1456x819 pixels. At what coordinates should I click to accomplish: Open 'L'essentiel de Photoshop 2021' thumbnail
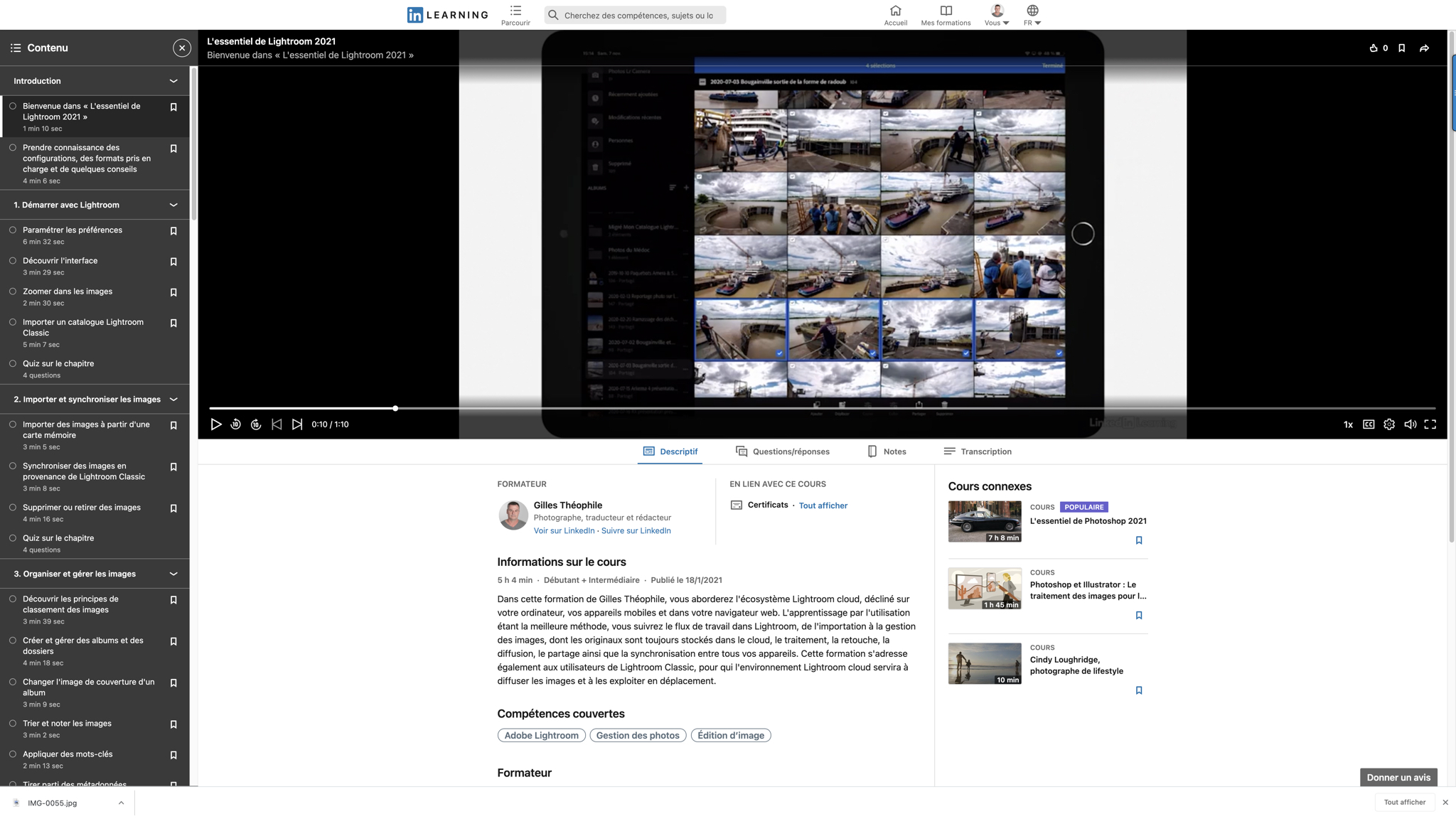coord(985,521)
